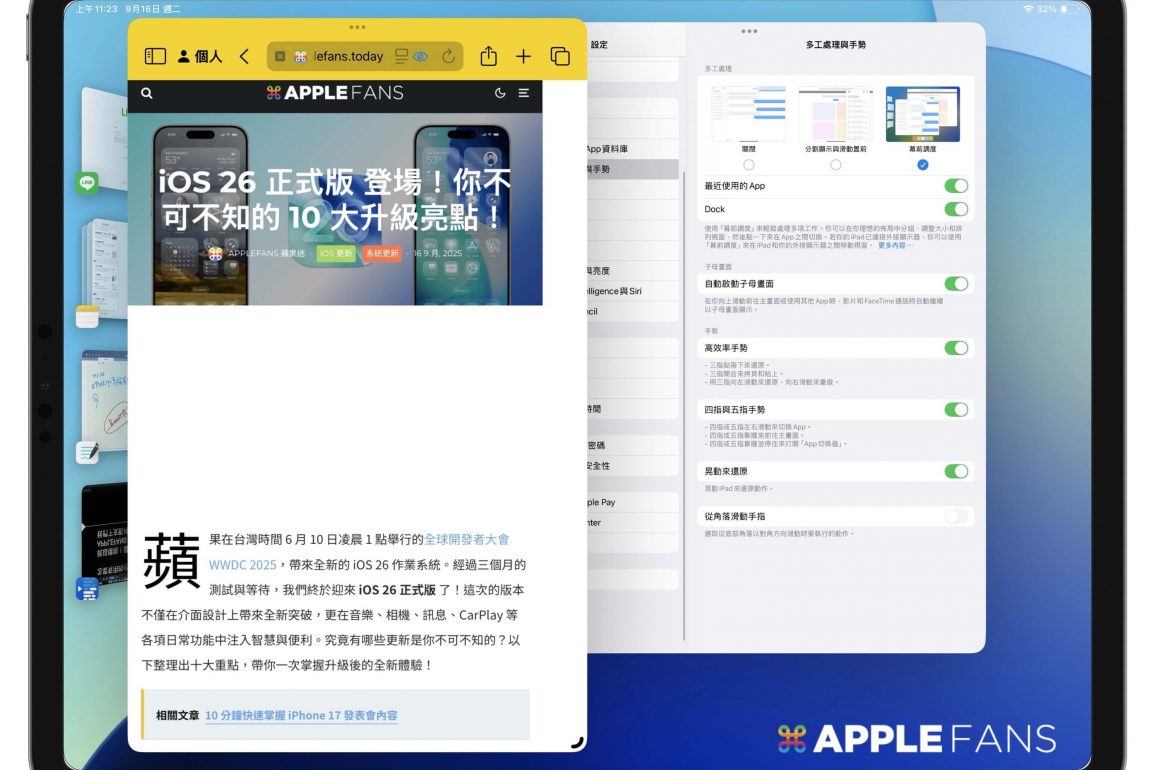Select the 分割顯示與滑動置前 radio option
Viewport: 1155px width, 770px height.
(836, 165)
